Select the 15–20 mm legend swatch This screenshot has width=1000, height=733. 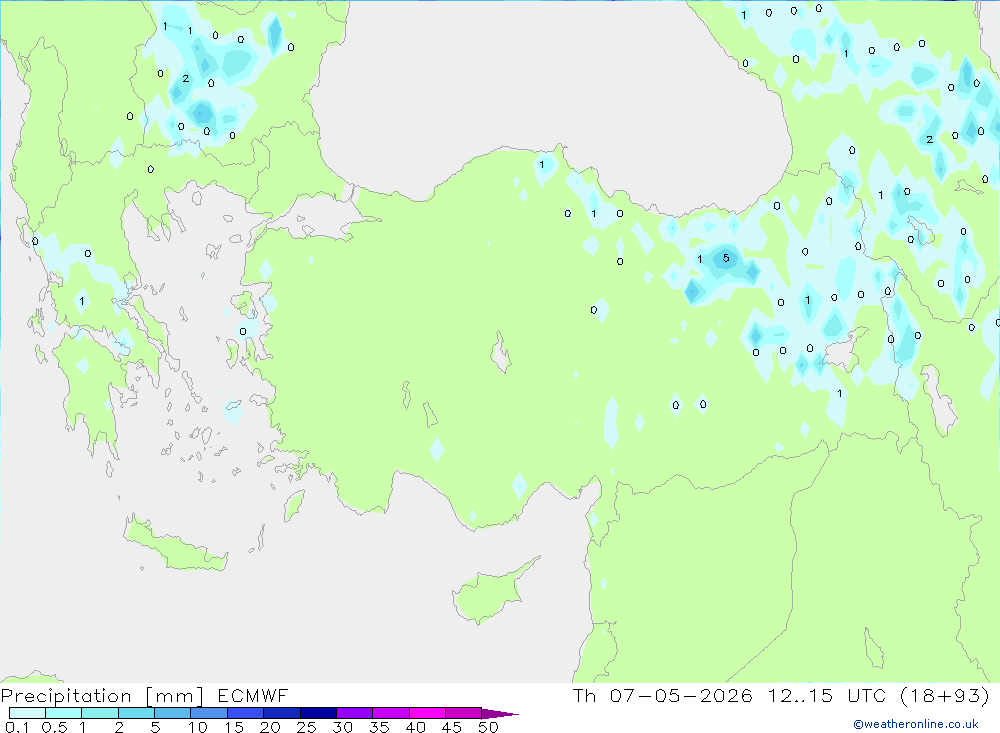click(246, 713)
